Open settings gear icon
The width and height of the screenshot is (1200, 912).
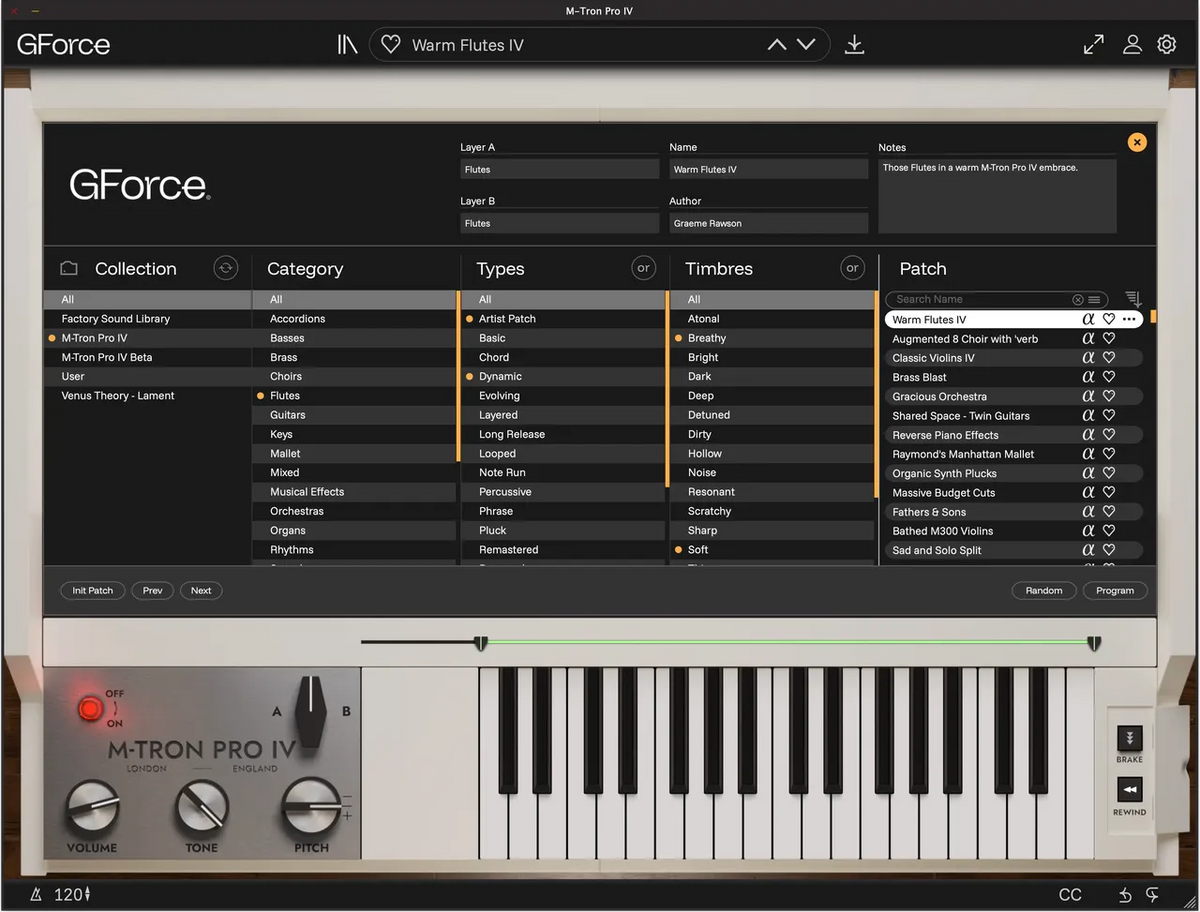tap(1166, 45)
